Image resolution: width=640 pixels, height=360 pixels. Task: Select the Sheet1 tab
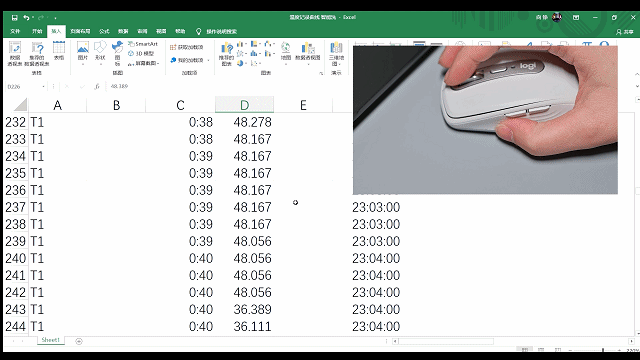[51, 340]
